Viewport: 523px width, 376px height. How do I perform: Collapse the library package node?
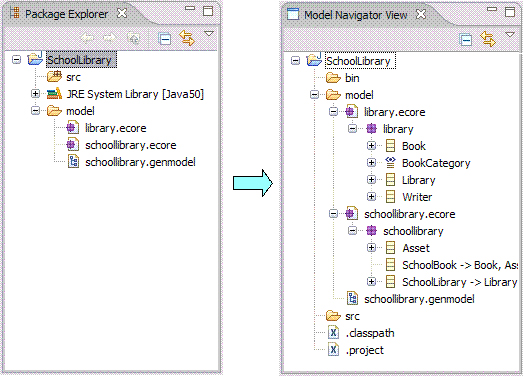pos(352,129)
